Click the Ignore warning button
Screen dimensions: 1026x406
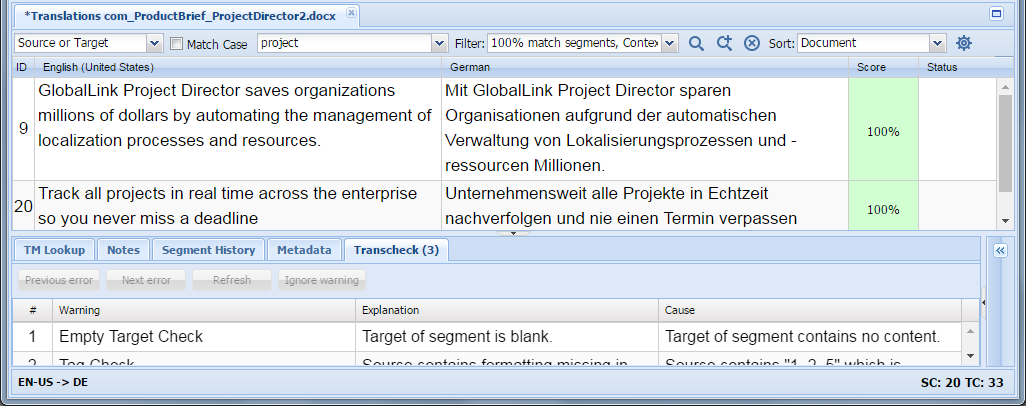point(321,280)
